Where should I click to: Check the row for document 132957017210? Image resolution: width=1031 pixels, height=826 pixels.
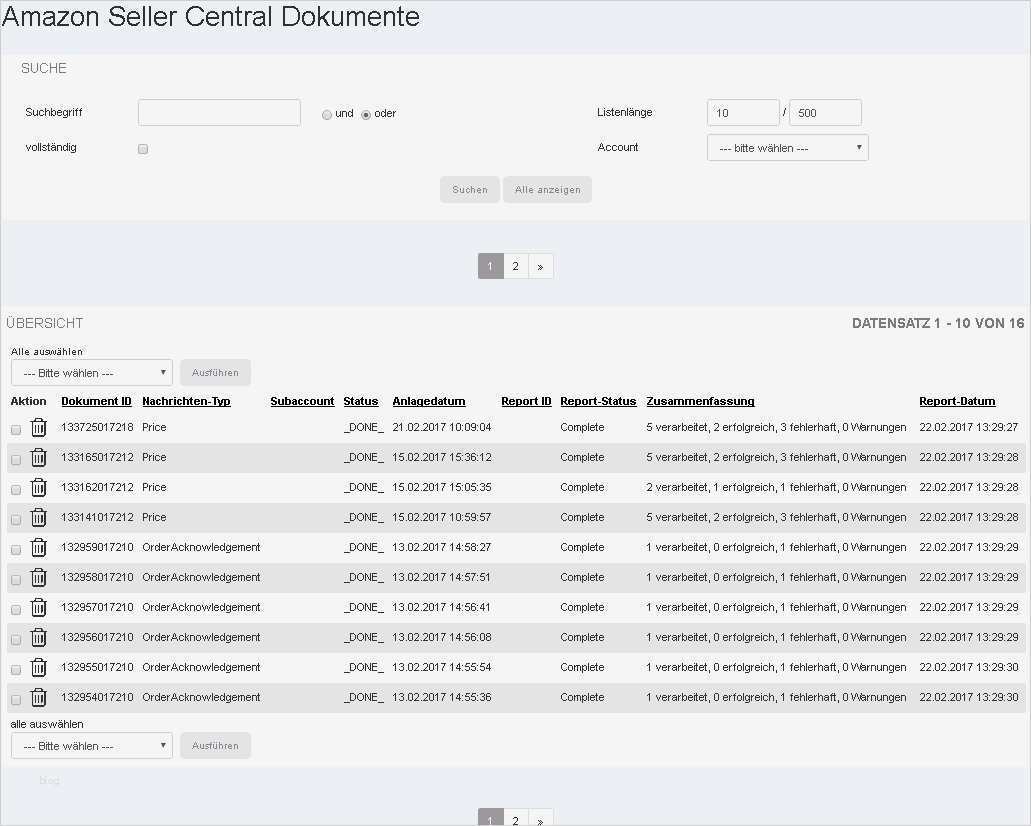(16, 610)
